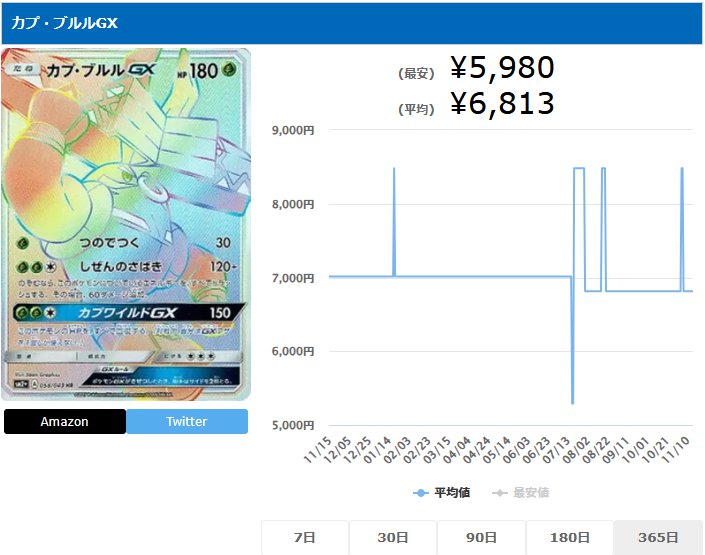Click the 6,000円 axis label
This screenshot has width=705, height=555.
tap(293, 351)
